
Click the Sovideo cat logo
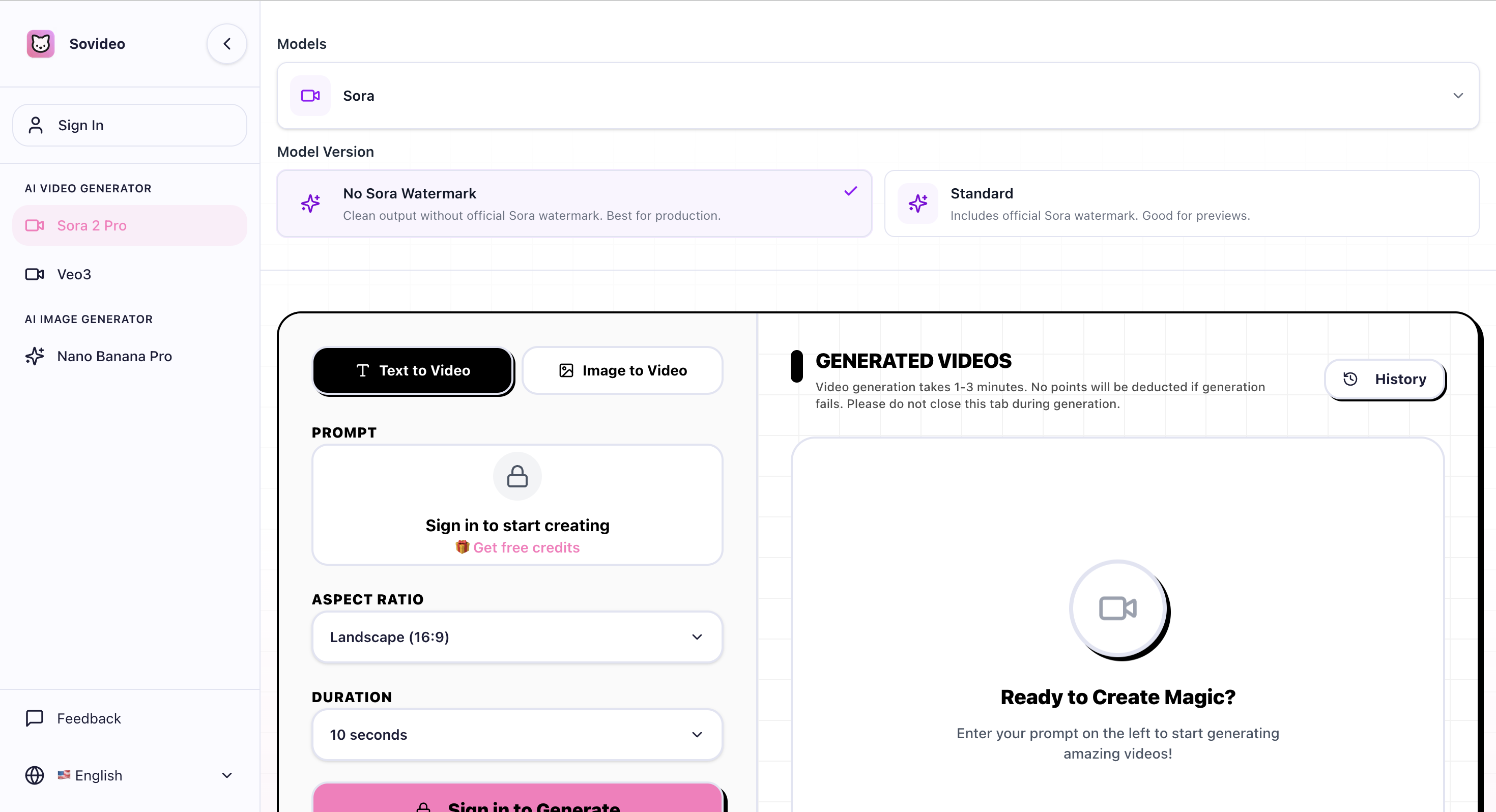pos(40,44)
